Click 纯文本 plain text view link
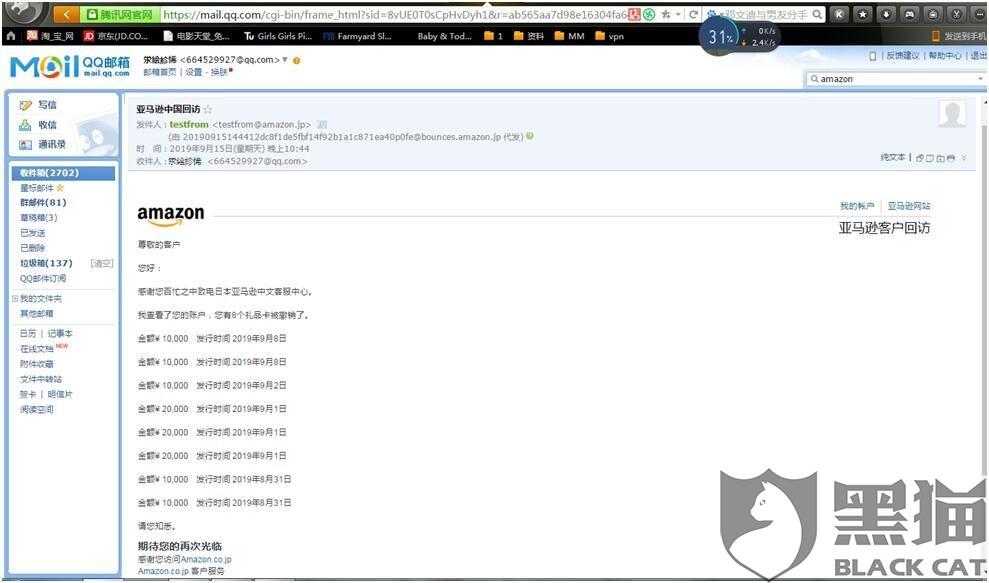The image size is (989, 583). coord(892,156)
